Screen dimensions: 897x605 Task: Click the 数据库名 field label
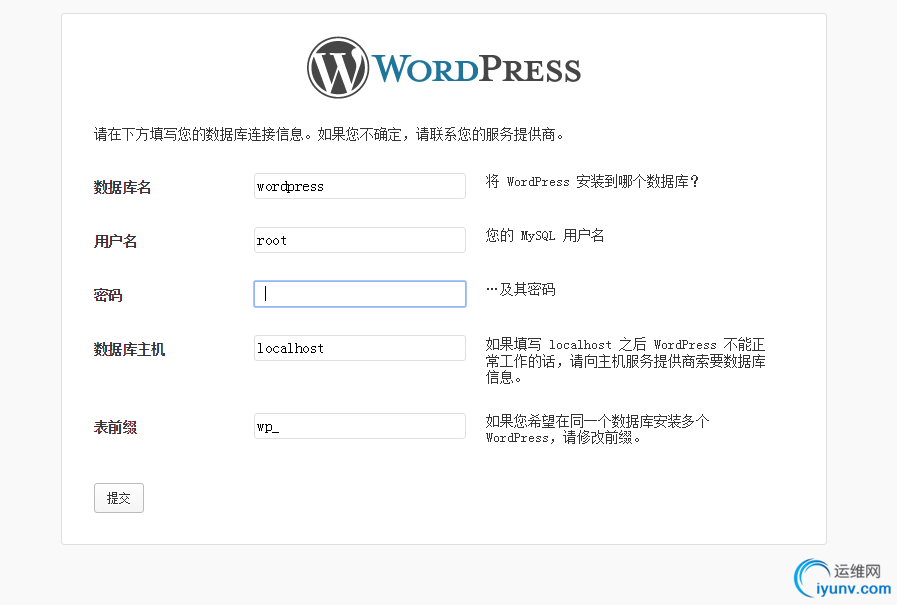click(x=122, y=187)
